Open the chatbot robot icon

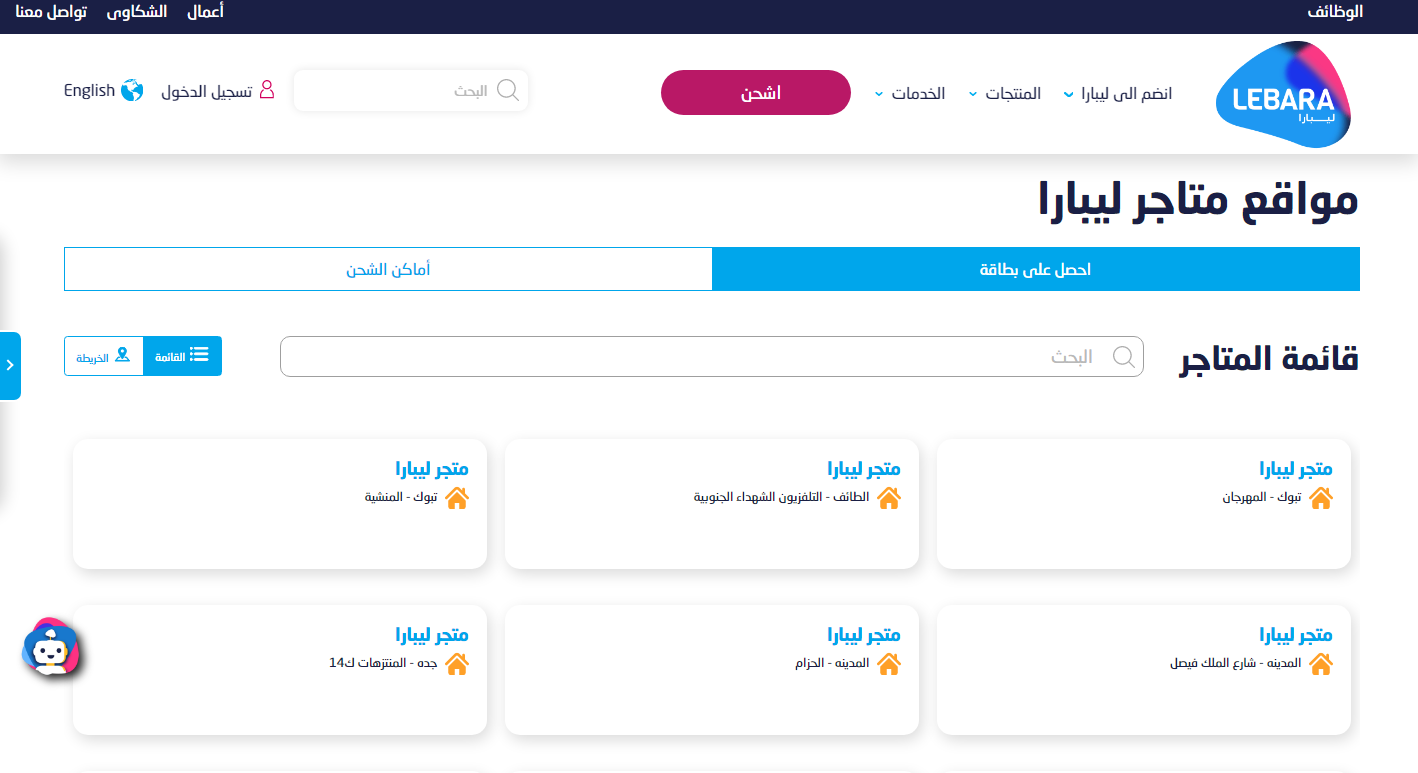pyautogui.click(x=50, y=647)
